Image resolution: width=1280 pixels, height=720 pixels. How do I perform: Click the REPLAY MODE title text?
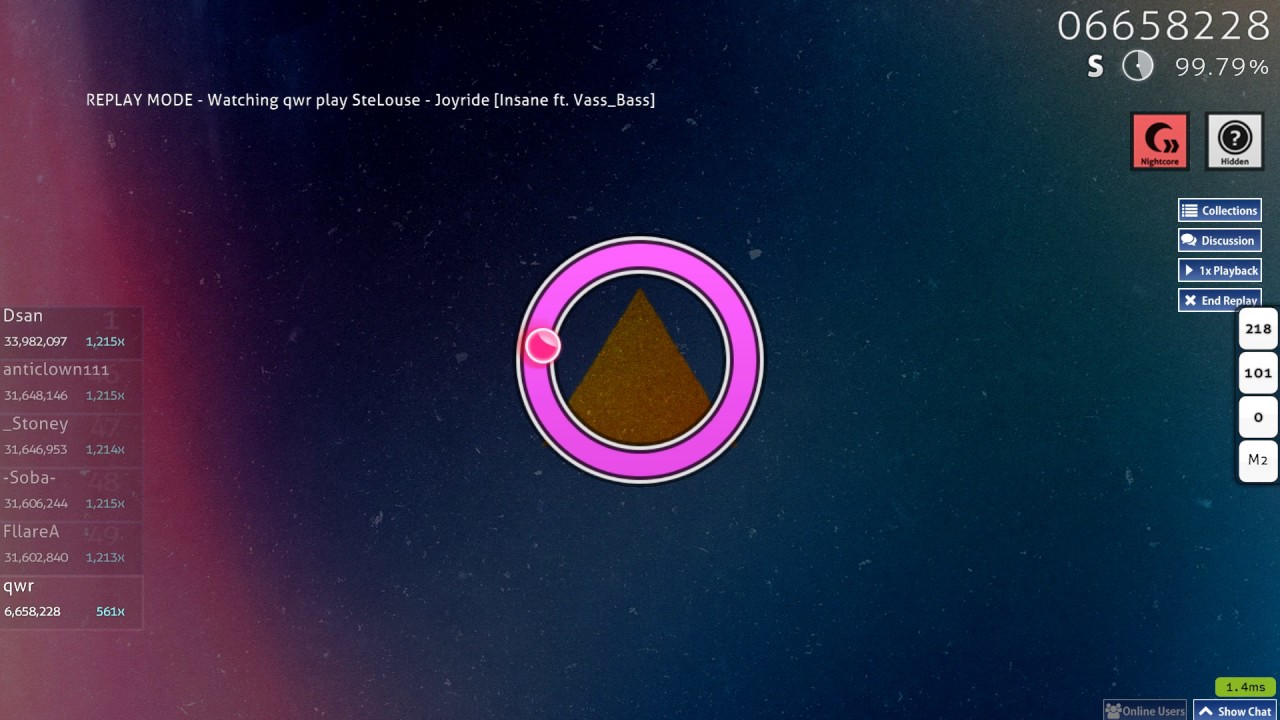tap(370, 100)
